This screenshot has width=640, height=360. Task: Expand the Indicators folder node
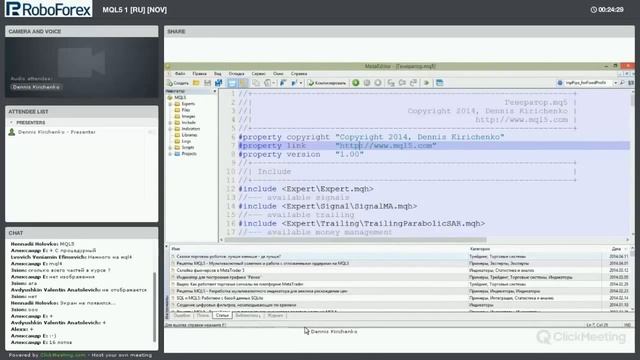pyautogui.click(x=170, y=129)
